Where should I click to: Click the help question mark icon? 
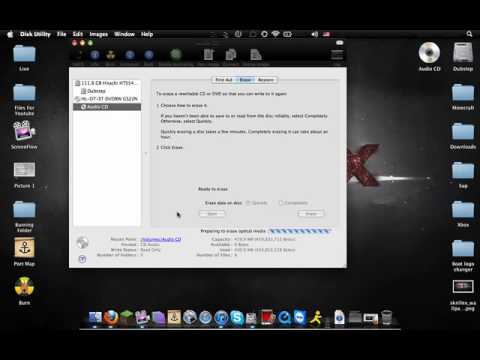coord(82,259)
